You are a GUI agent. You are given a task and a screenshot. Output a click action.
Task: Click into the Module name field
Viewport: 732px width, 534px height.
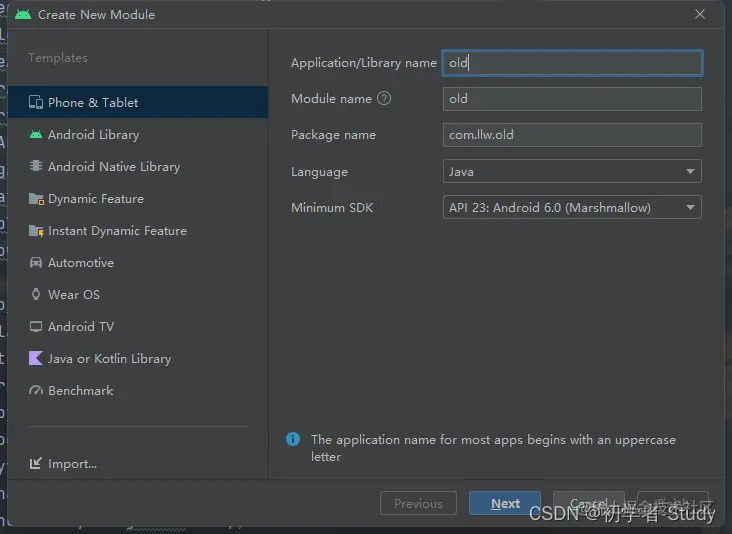point(572,98)
